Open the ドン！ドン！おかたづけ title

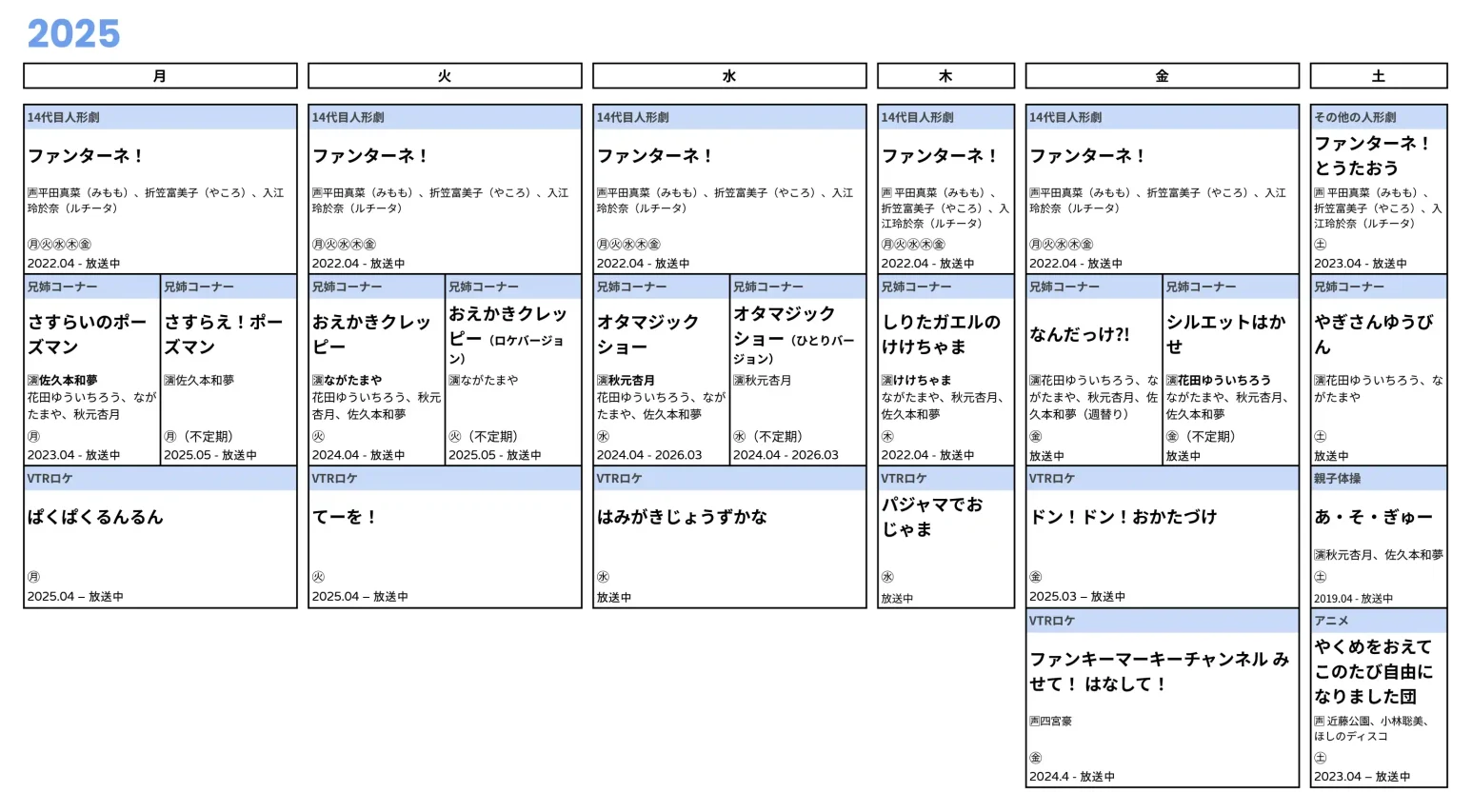(x=1123, y=517)
